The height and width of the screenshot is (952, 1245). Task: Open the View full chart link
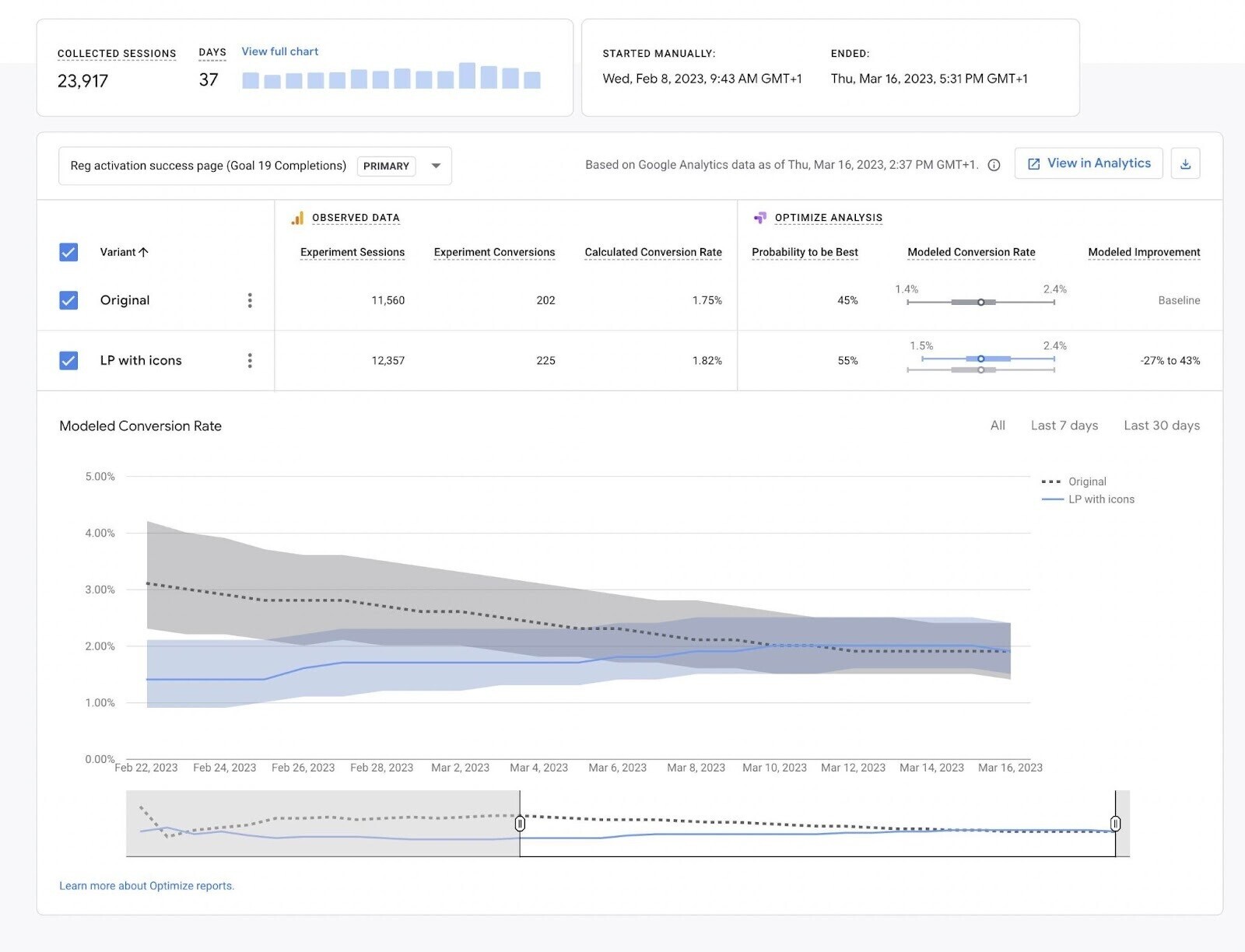point(279,51)
